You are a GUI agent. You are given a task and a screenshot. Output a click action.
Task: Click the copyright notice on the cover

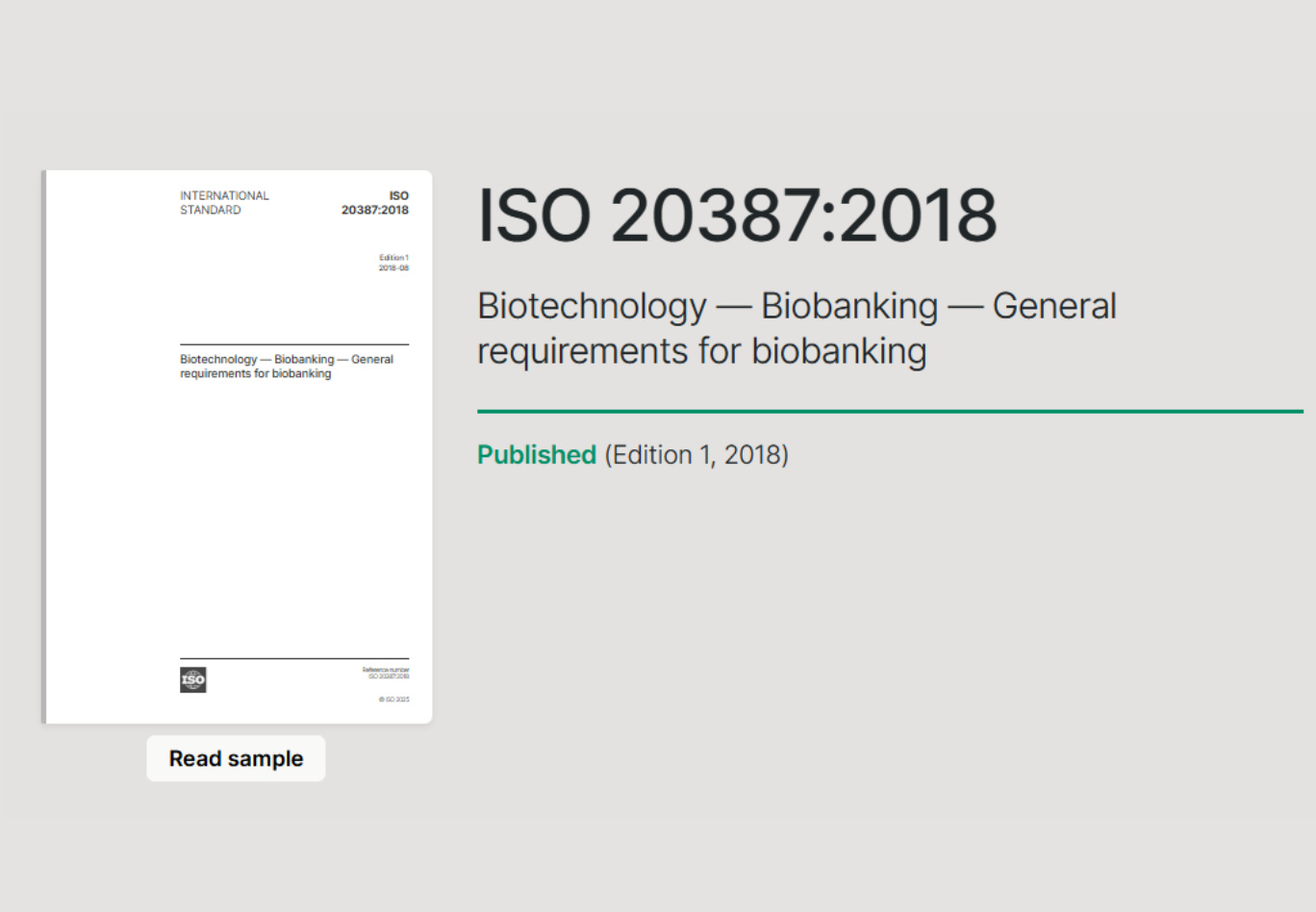pyautogui.click(x=393, y=699)
